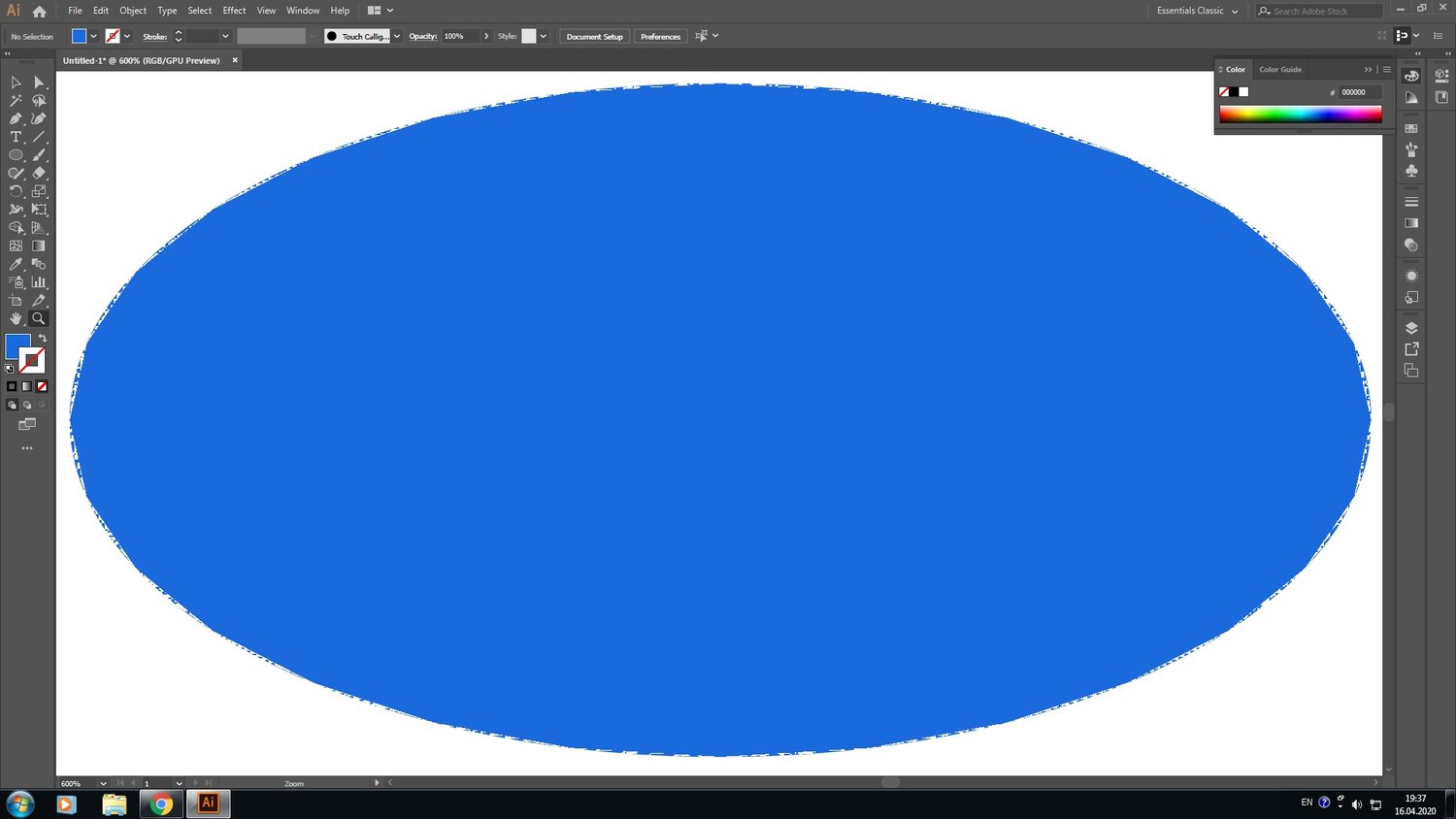This screenshot has height=819, width=1456.
Task: Select the Untitled-1 document tab
Action: 142,60
